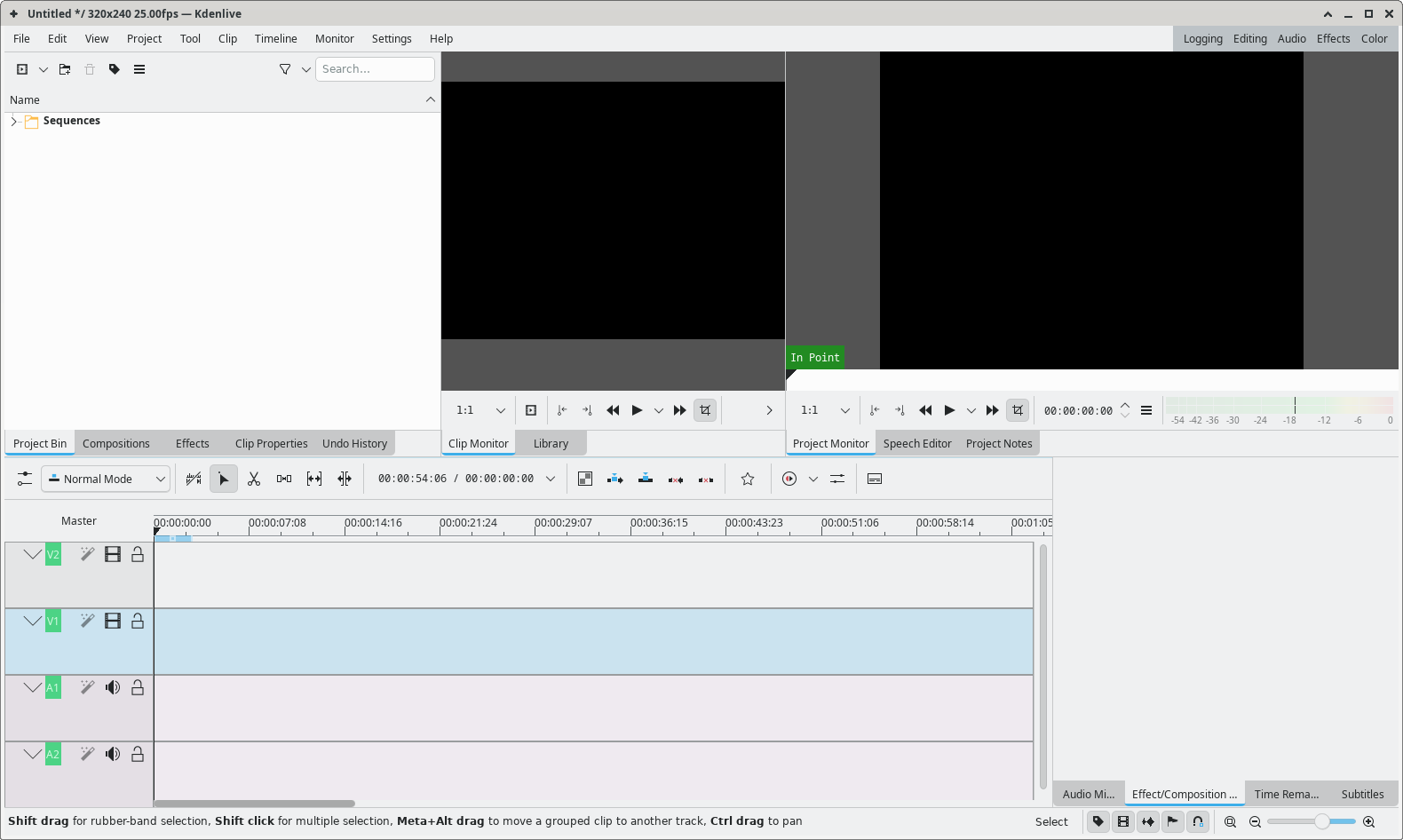
Task: Toggle show video thumbnails in status bar
Action: [1123, 821]
